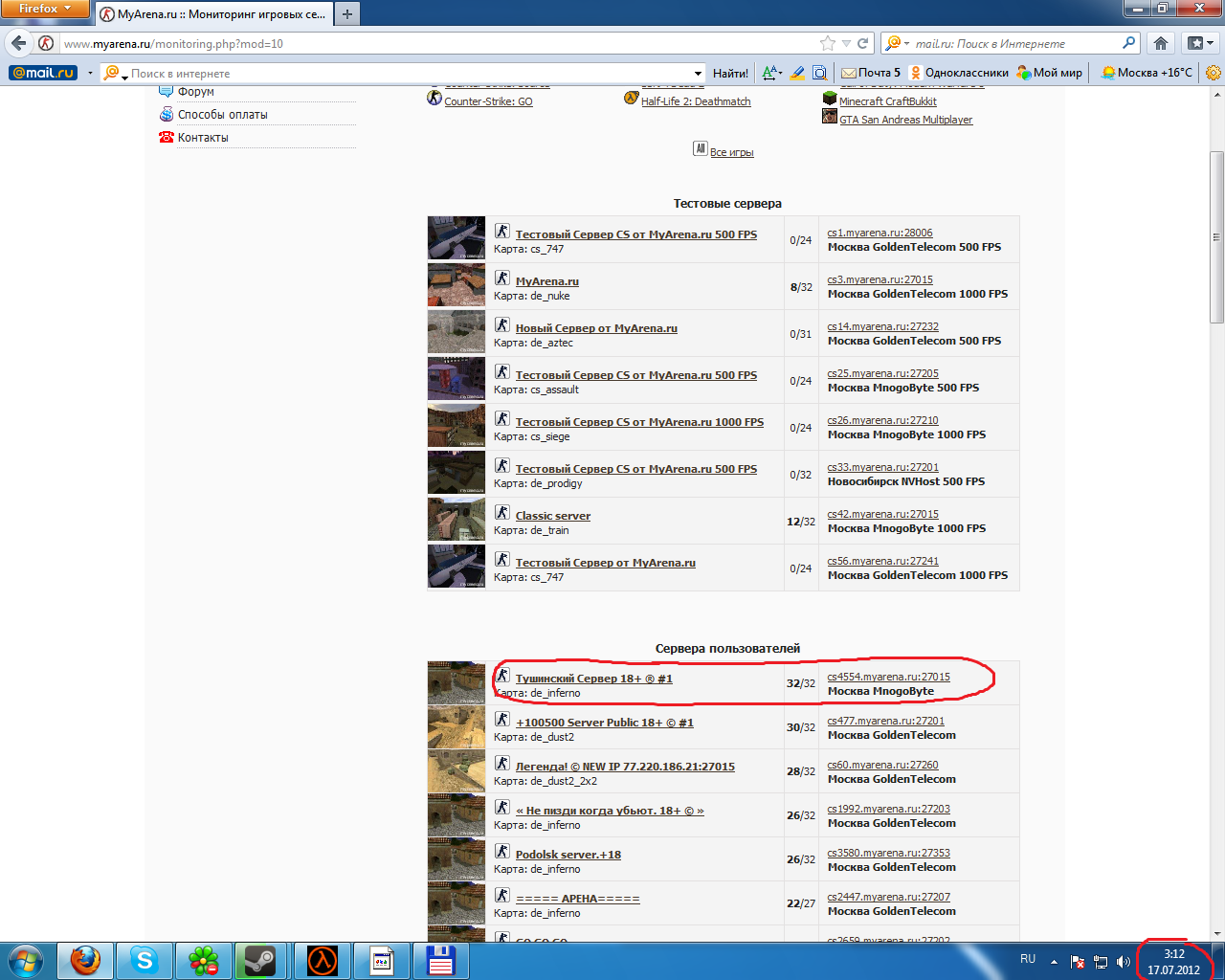Viewport: 1225px width, 980px height.
Task: Click the CS icon beside MyArena.ru de_nuke server
Action: 502,278
